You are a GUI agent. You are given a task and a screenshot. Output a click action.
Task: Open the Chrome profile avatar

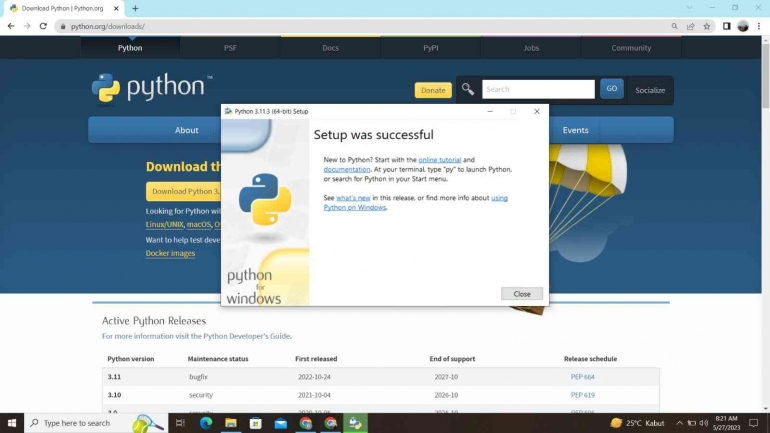click(742, 26)
